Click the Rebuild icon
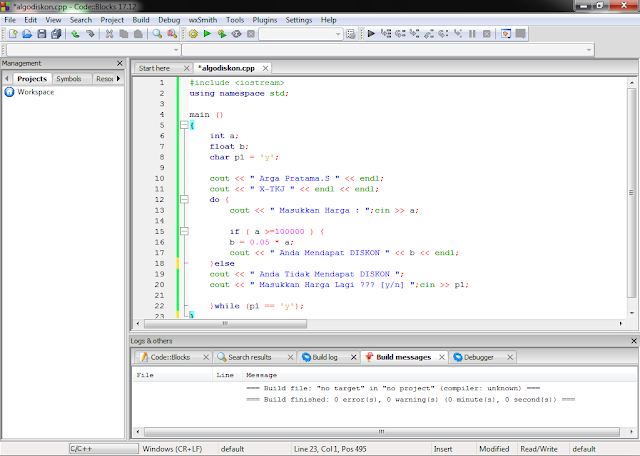Image resolution: width=640 pixels, height=456 pixels. [236, 34]
